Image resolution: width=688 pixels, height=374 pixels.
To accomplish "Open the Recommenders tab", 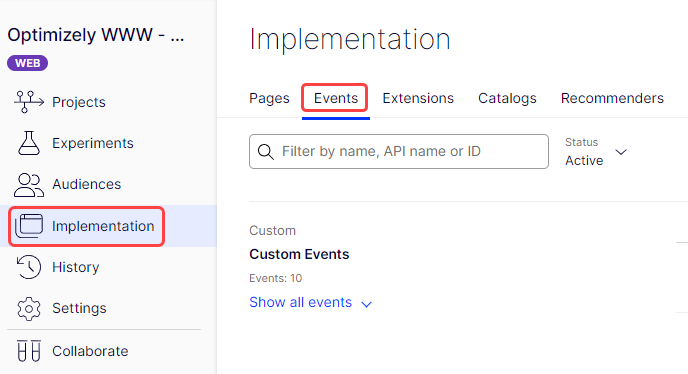I will 612,98.
